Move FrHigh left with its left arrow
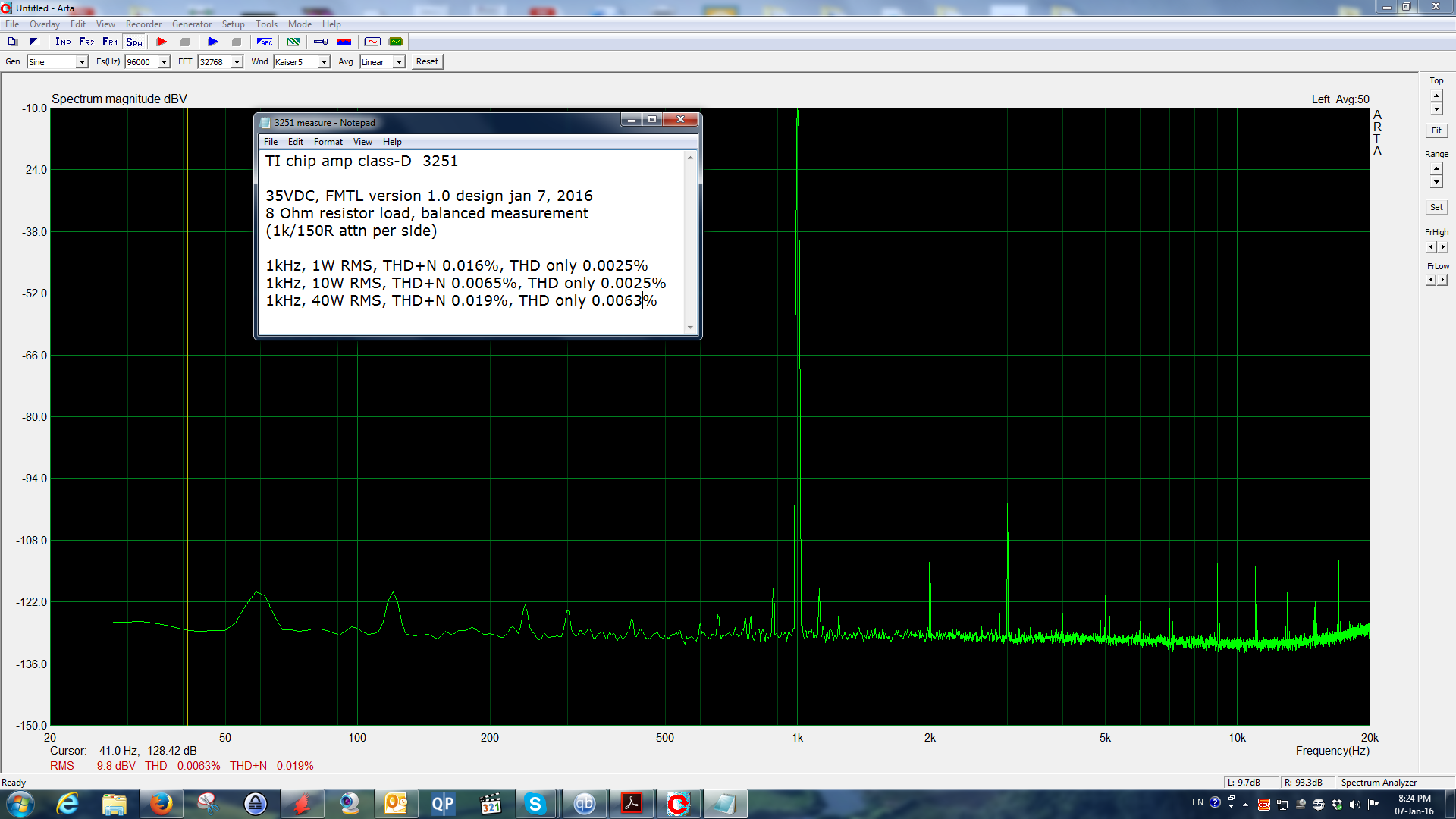The image size is (1456, 819). (x=1431, y=247)
